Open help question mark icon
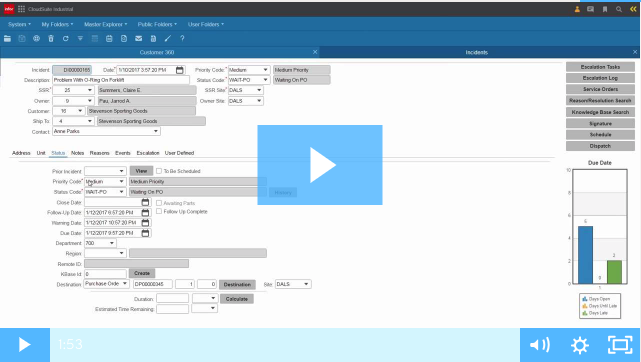The height and width of the screenshot is (362, 641). click(182, 38)
